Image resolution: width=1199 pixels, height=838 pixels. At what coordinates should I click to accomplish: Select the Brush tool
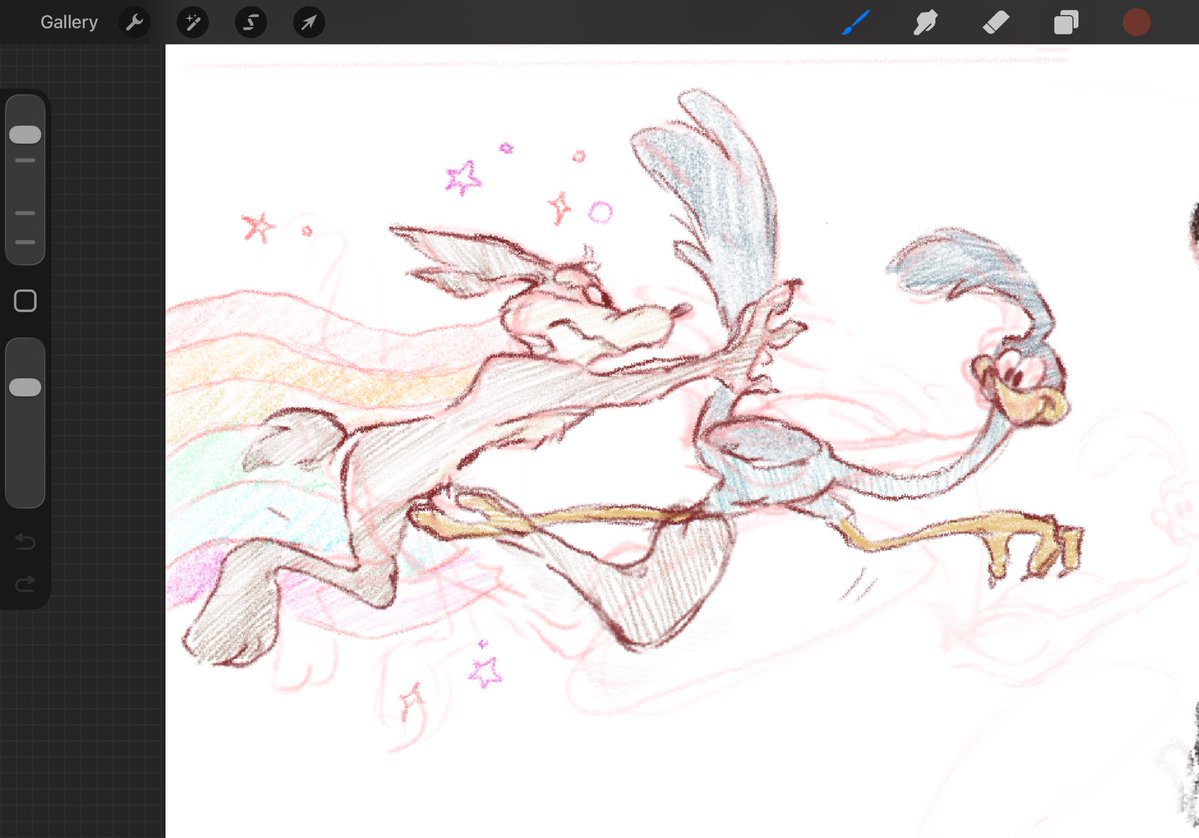pyautogui.click(x=856, y=22)
